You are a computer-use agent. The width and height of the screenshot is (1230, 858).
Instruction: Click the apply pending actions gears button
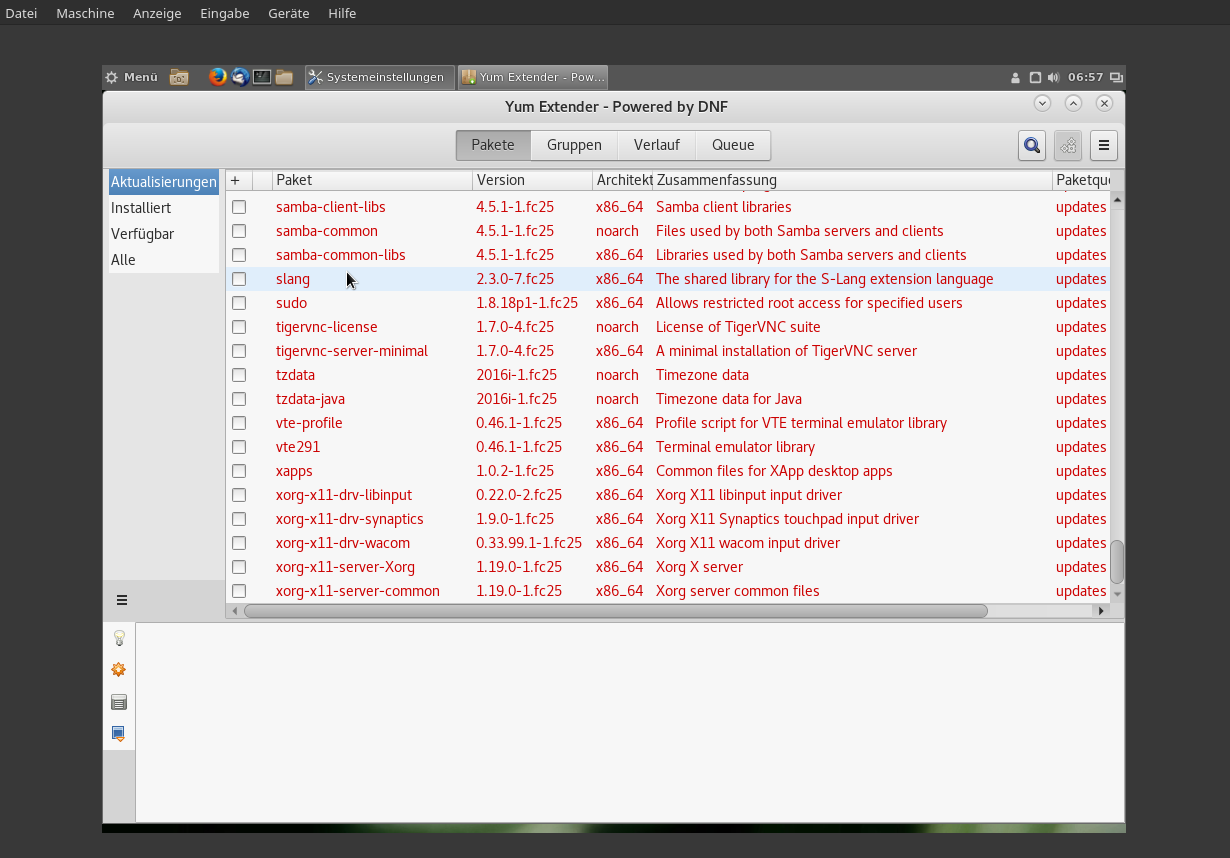point(1068,145)
